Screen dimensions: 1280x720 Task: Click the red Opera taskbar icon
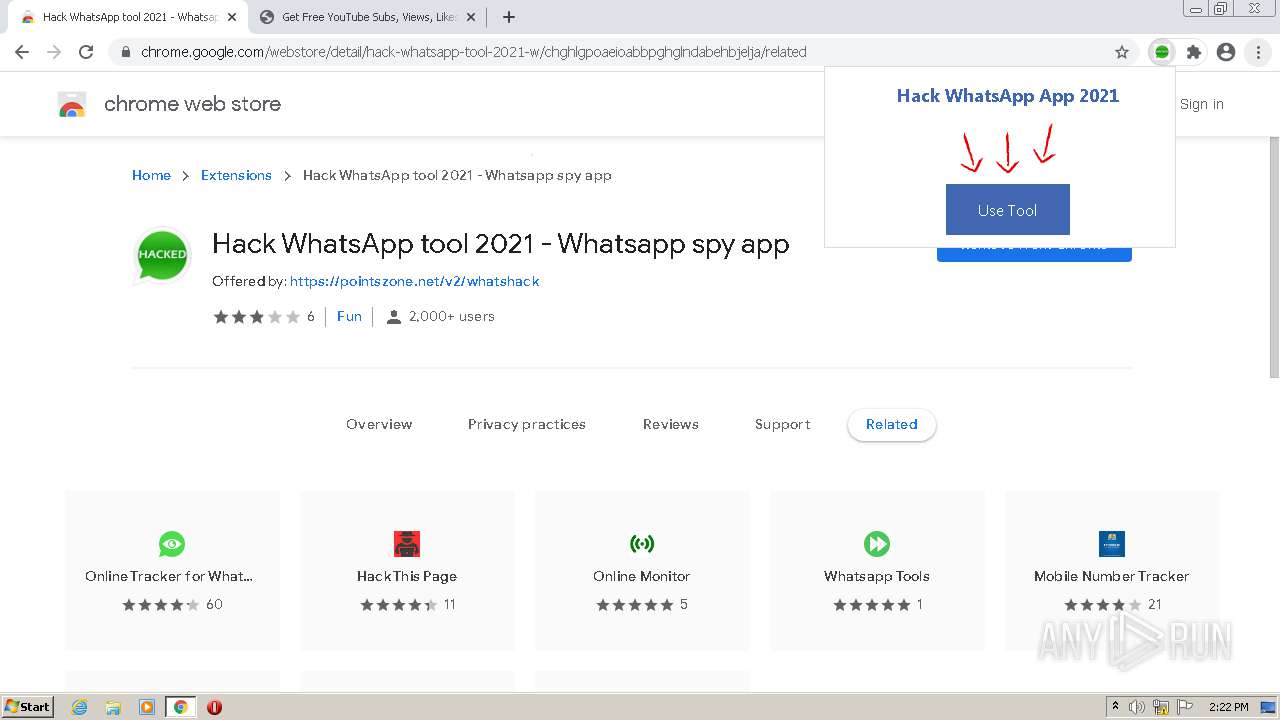point(214,707)
